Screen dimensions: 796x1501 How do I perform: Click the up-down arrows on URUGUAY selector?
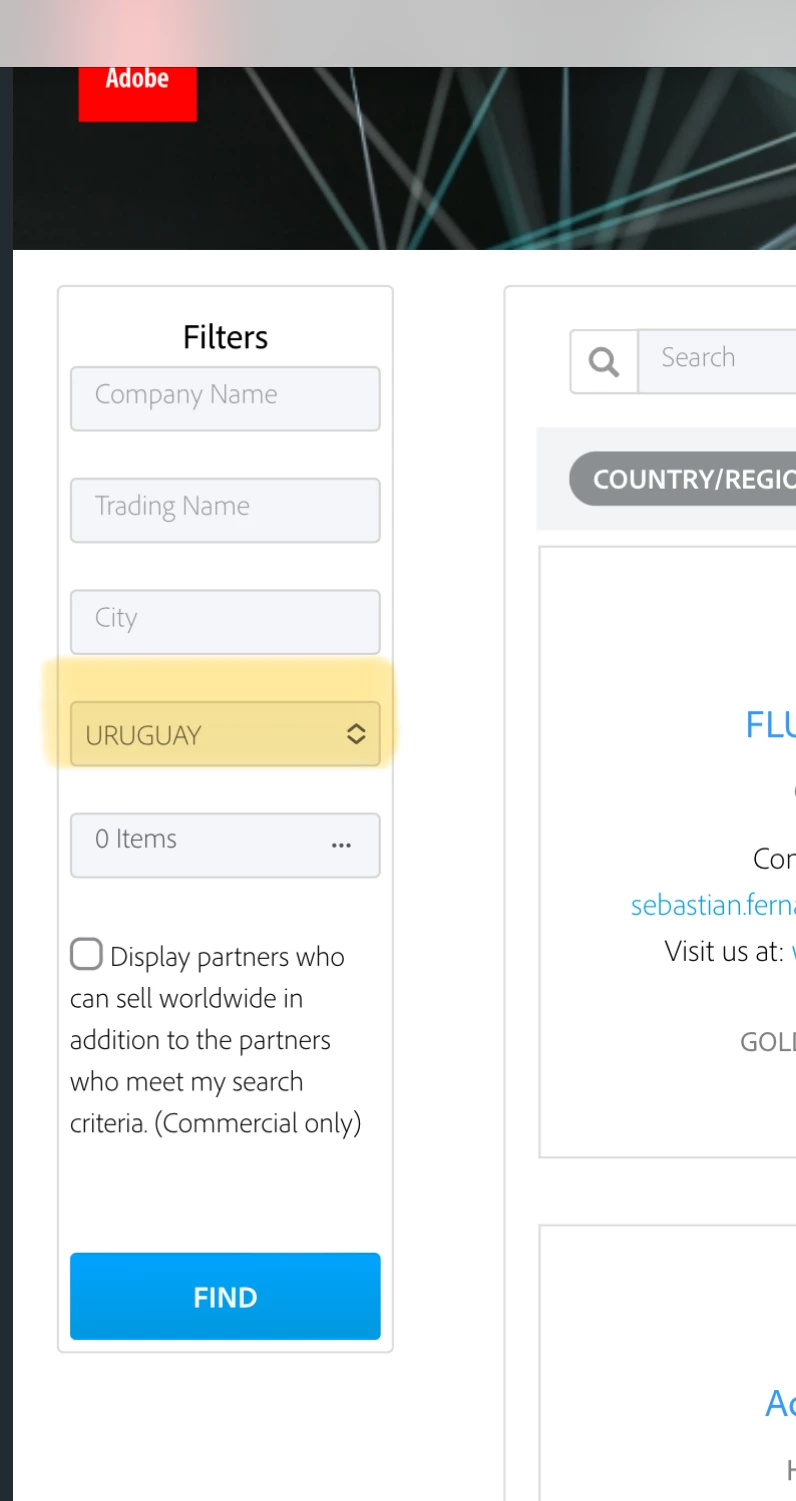pyautogui.click(x=356, y=734)
